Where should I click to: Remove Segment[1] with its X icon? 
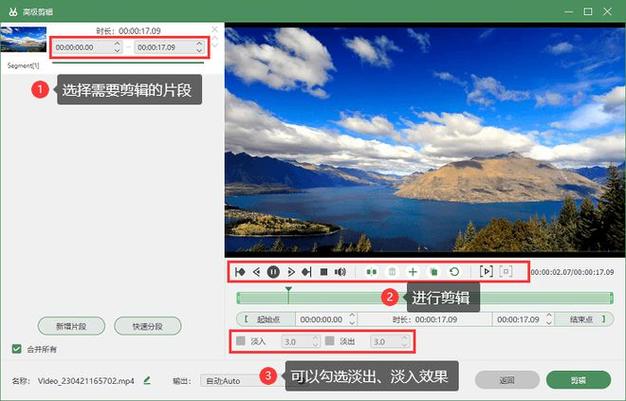pyautogui.click(x=215, y=29)
